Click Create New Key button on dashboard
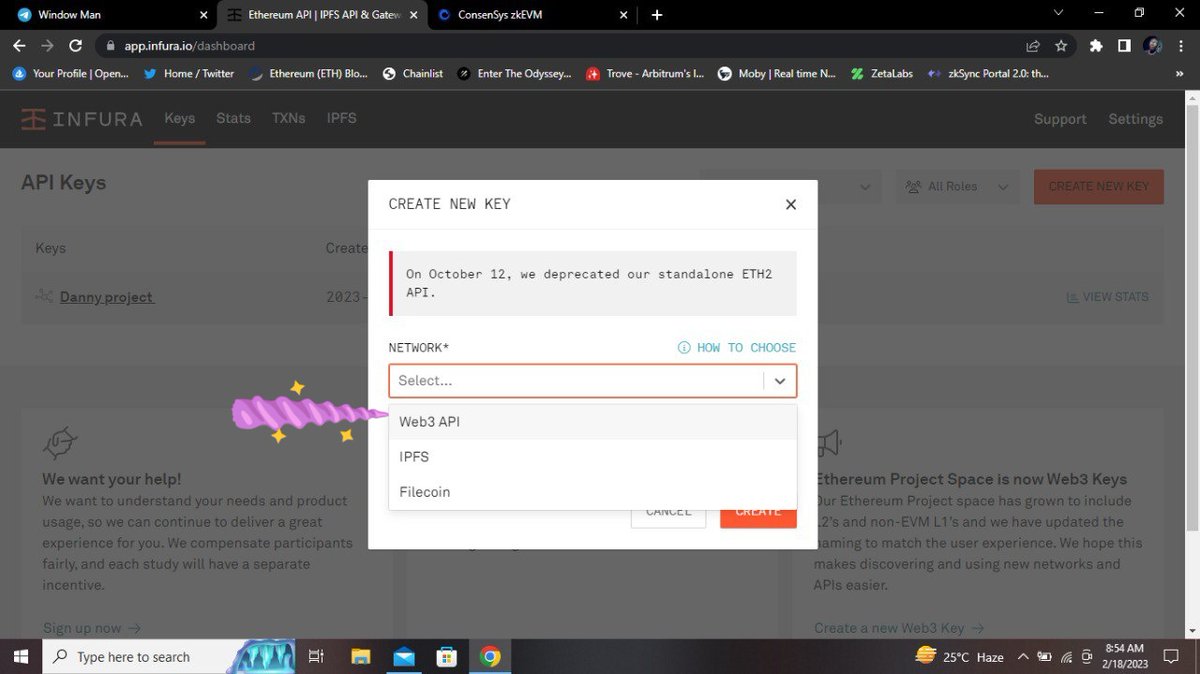This screenshot has height=674, width=1200. click(1099, 187)
